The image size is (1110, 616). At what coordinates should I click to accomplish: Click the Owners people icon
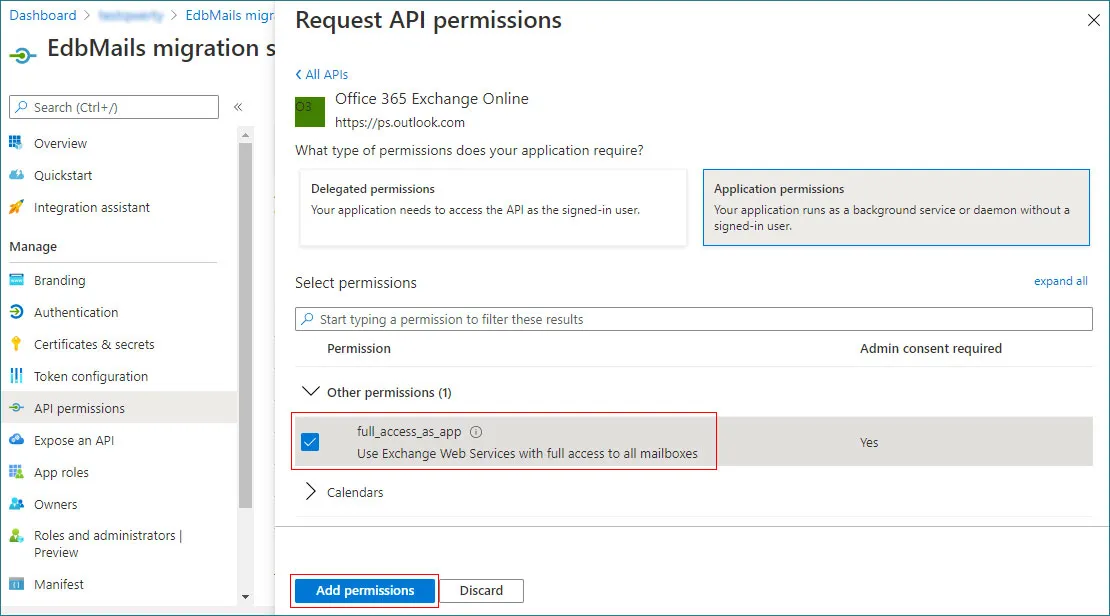click(16, 504)
